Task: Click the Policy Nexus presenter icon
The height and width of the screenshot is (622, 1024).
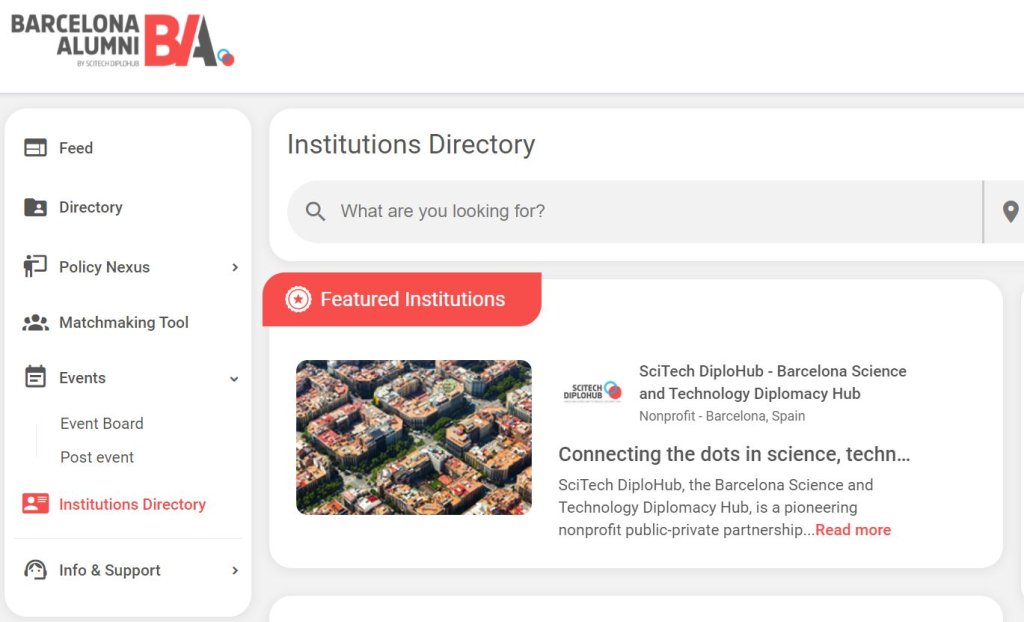Action: tap(35, 267)
